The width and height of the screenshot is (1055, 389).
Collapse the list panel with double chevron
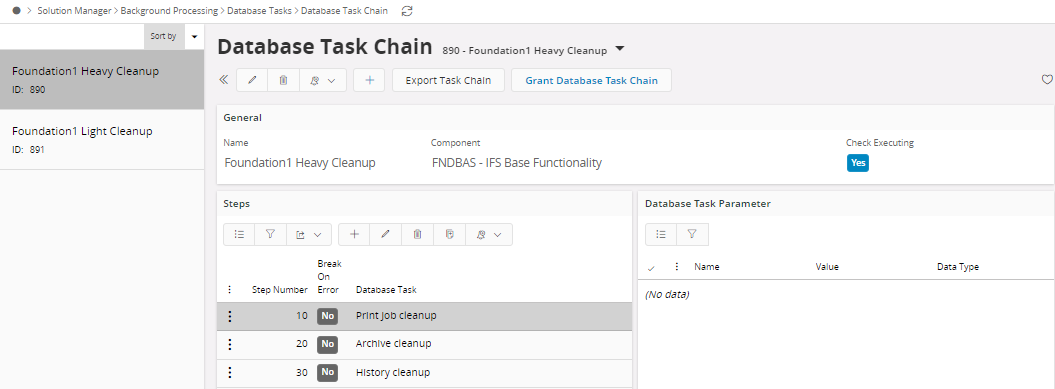[224, 80]
